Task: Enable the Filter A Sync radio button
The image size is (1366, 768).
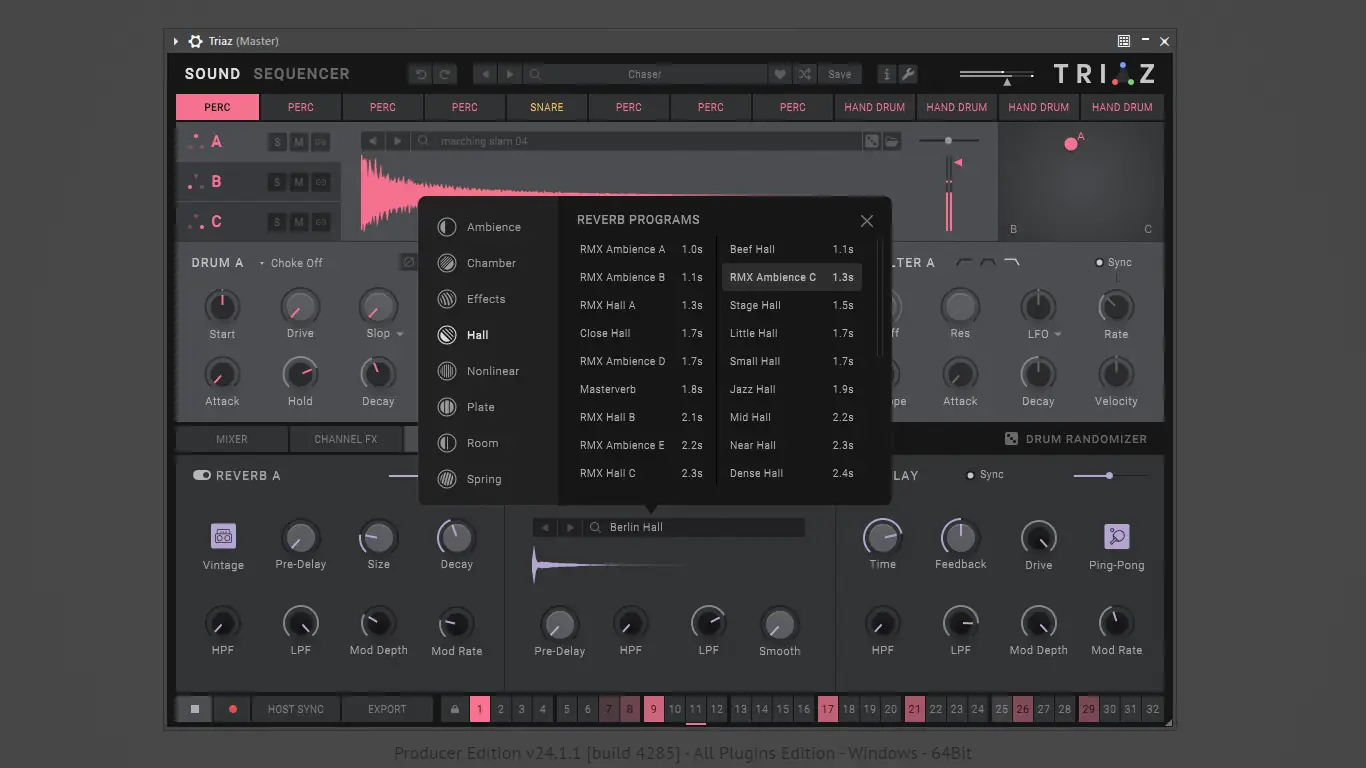Action: point(1099,263)
